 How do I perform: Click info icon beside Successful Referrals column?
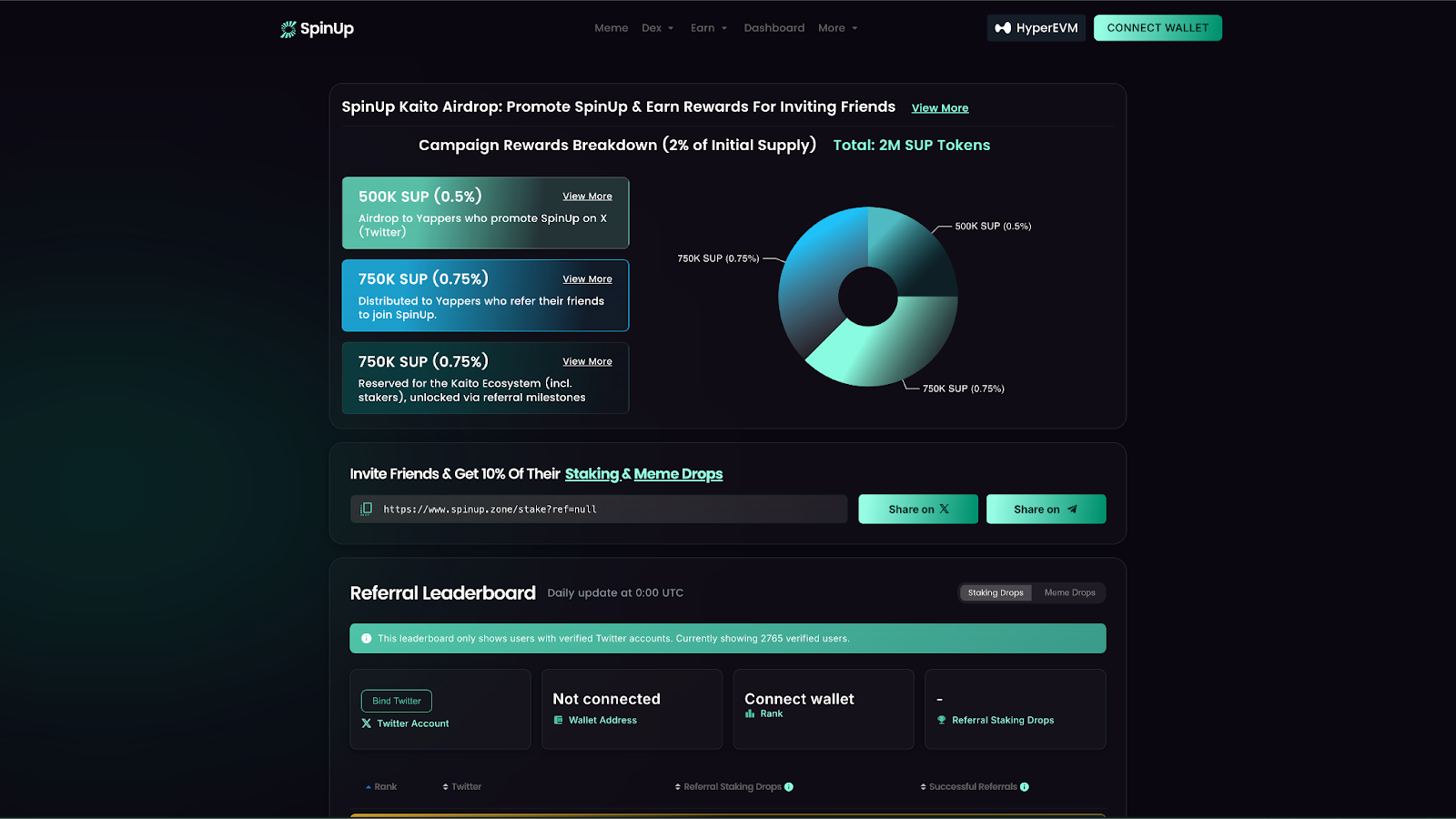(1025, 787)
